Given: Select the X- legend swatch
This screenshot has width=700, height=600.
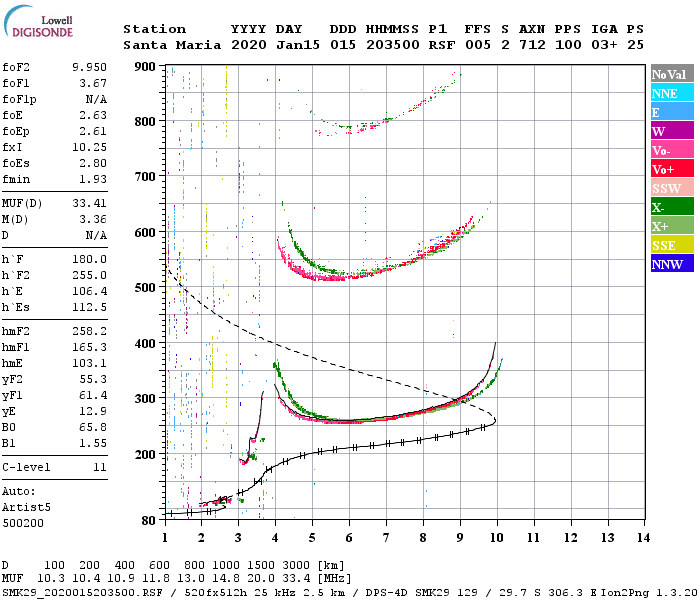Looking at the screenshot, I should coord(672,207).
